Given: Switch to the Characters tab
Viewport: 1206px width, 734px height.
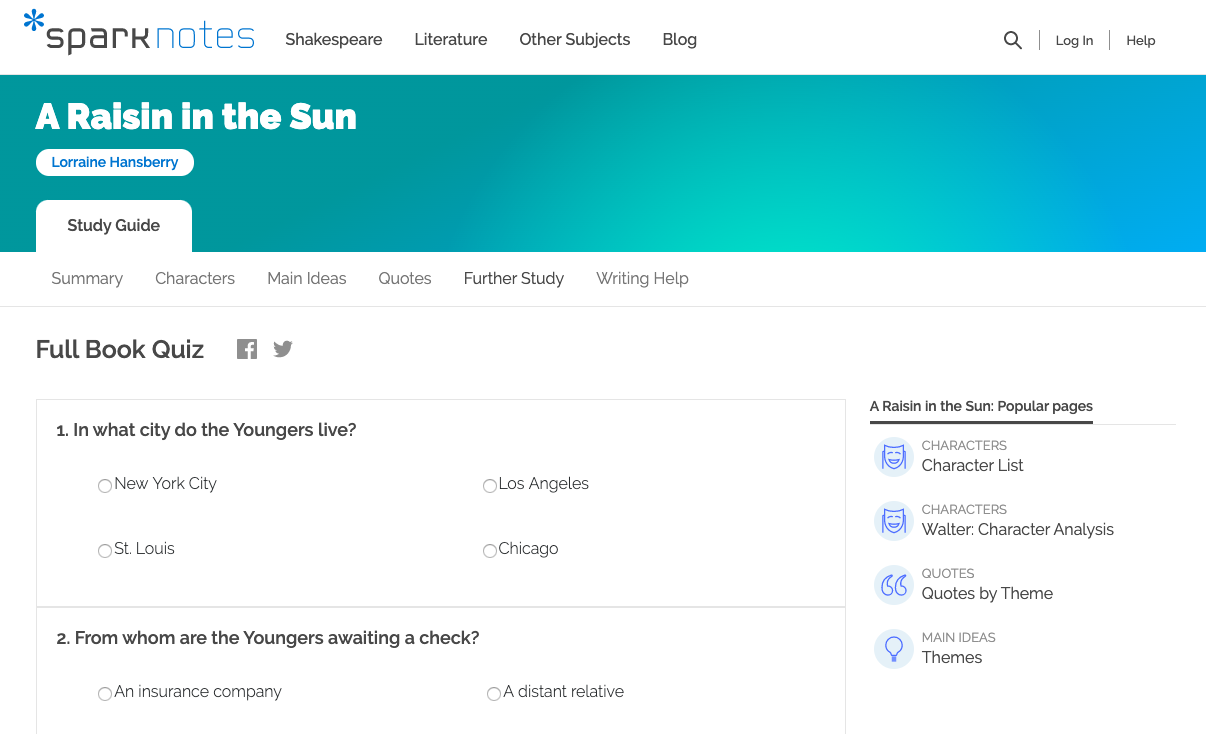Looking at the screenshot, I should pyautogui.click(x=194, y=278).
